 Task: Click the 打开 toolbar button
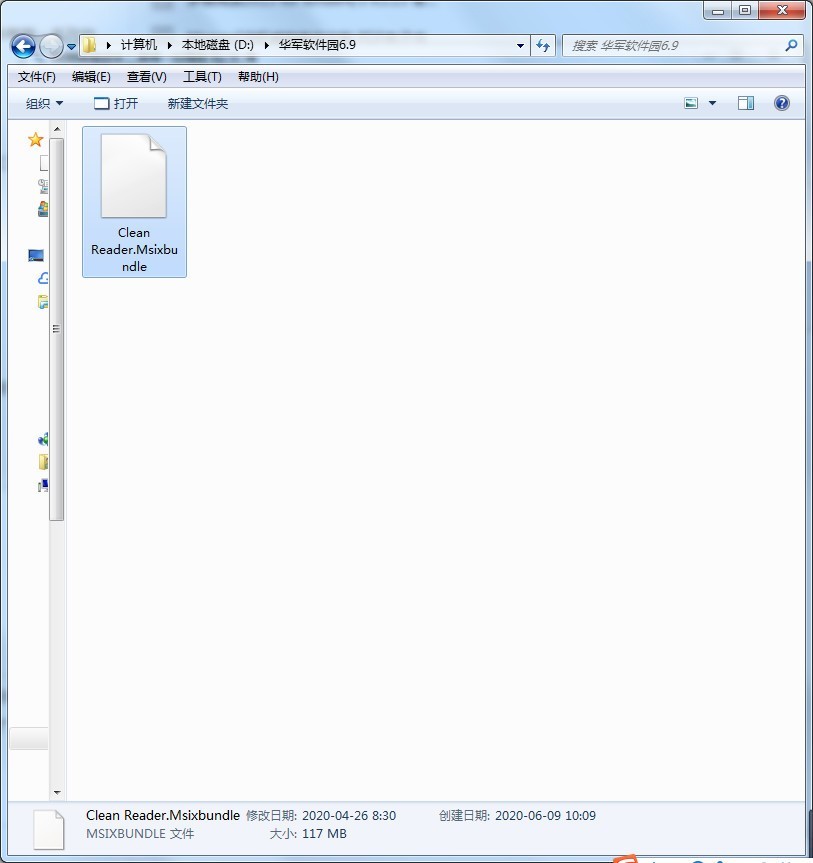tap(116, 103)
